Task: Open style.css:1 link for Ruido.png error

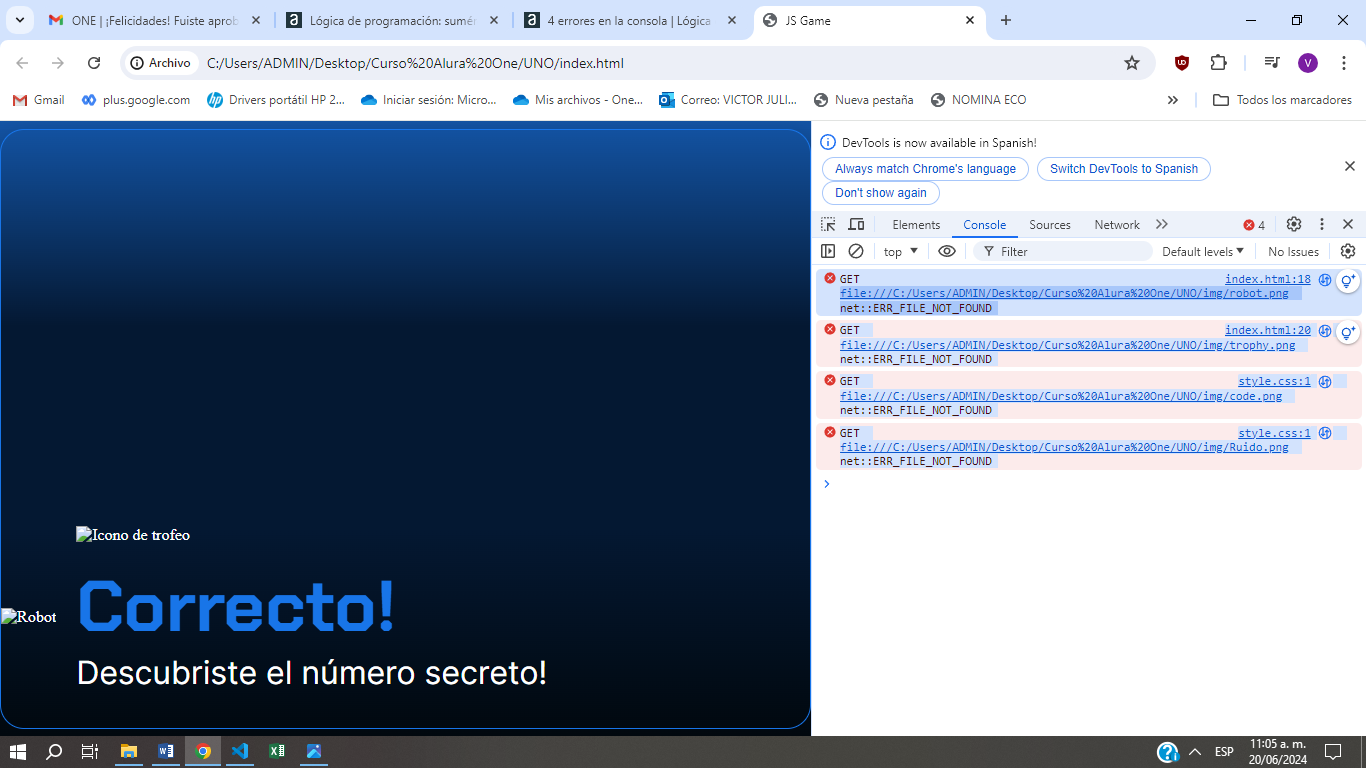Action: (1274, 433)
